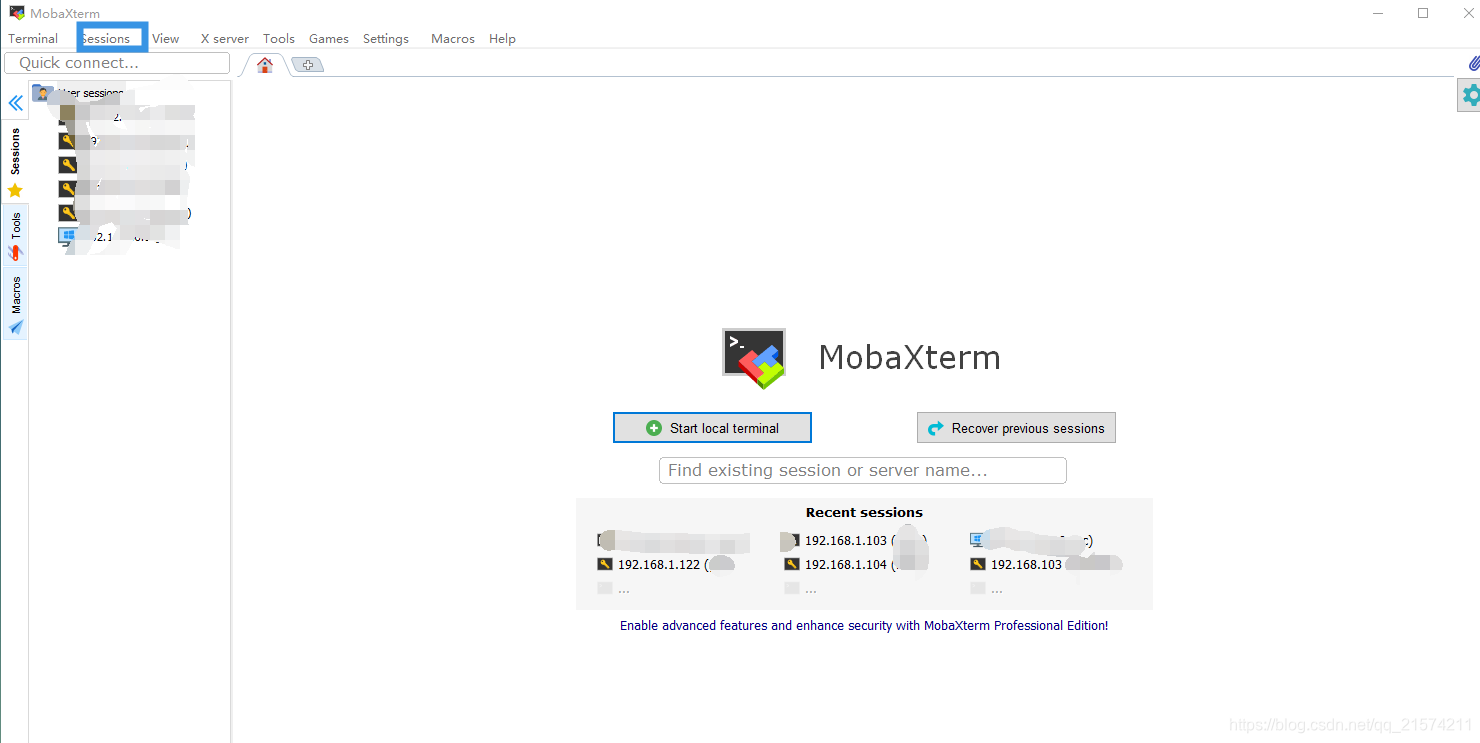
Task: Open the Settings menu
Action: point(386,39)
